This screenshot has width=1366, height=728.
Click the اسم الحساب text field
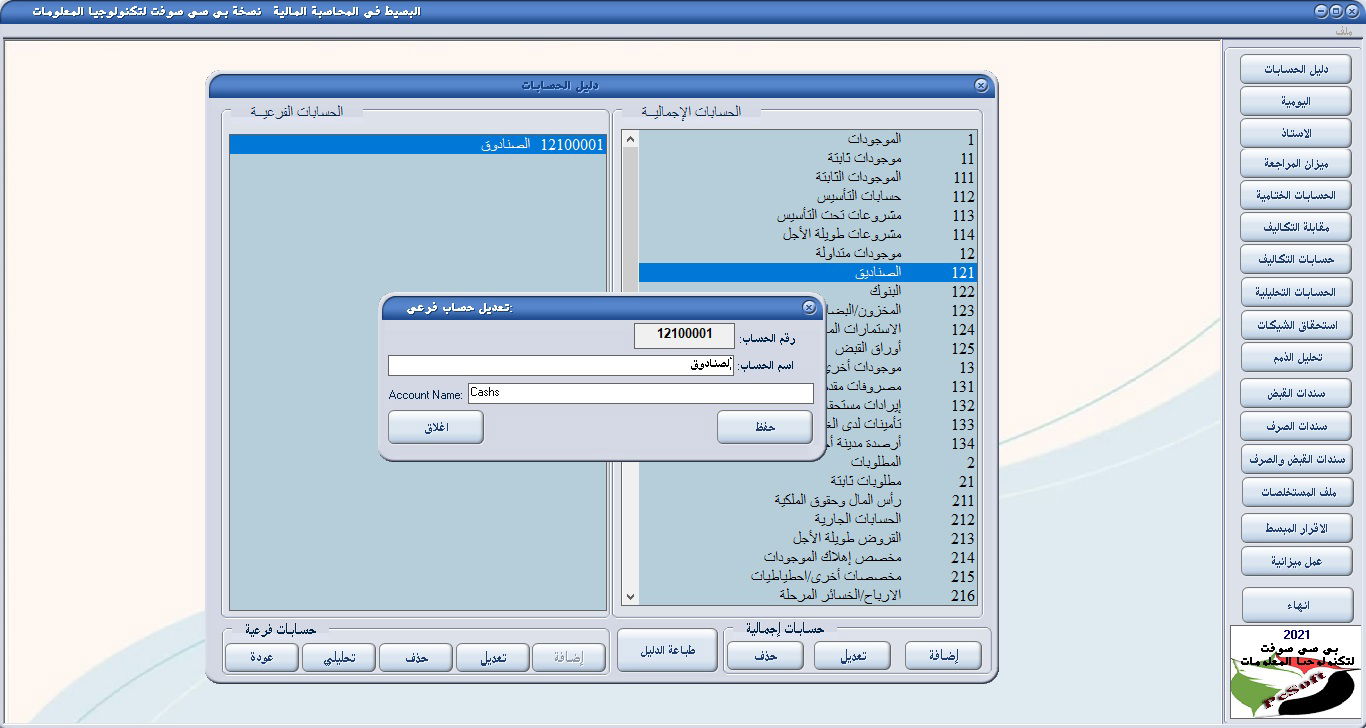point(561,365)
